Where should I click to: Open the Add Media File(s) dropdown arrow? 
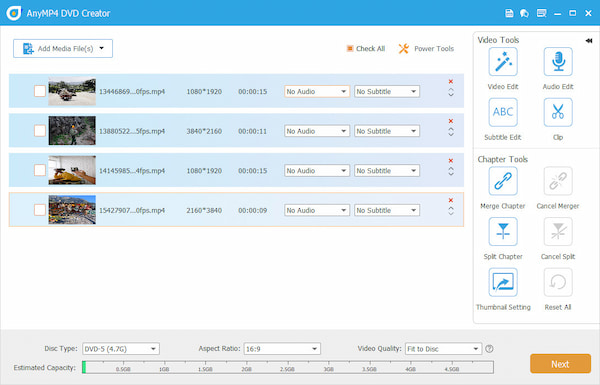click(x=101, y=48)
